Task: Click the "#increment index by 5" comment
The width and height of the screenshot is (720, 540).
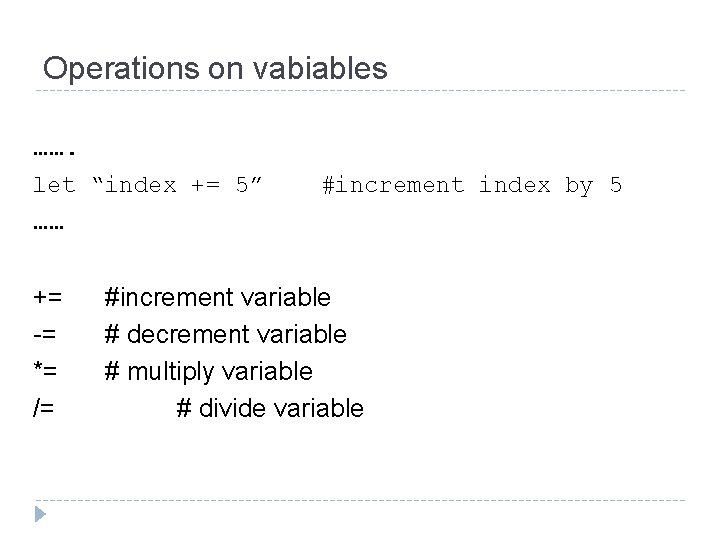Action: 472,185
